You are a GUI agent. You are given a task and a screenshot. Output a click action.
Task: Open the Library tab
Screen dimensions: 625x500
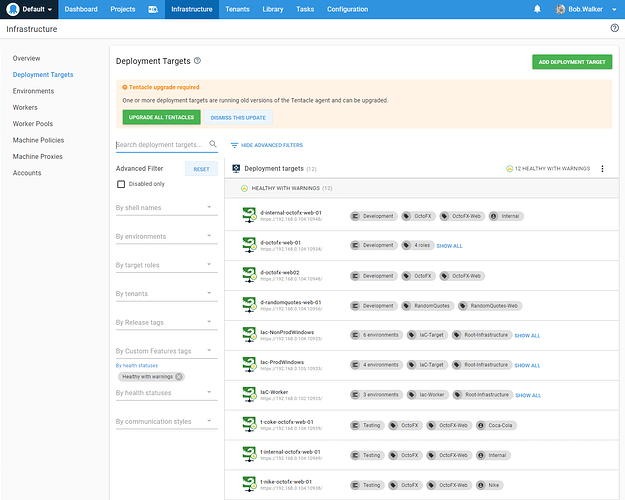click(x=273, y=9)
